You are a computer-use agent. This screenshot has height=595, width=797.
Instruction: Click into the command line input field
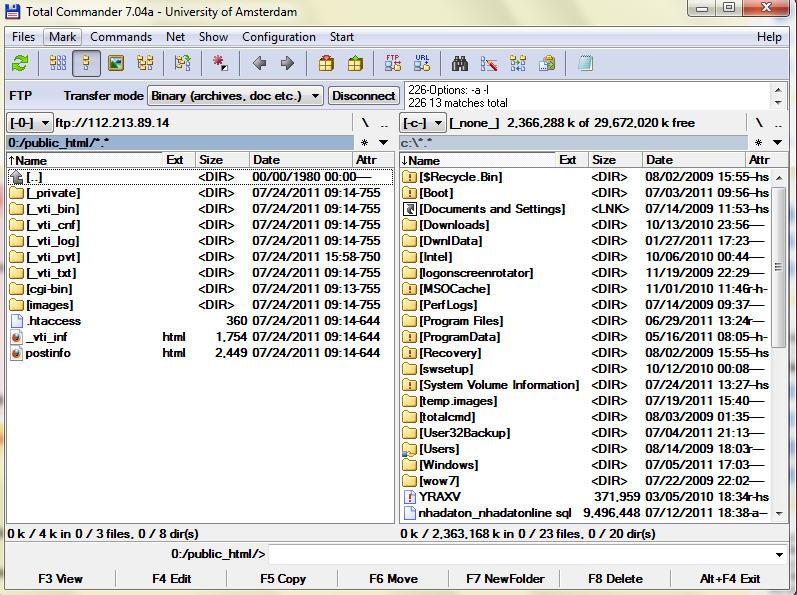(520, 554)
